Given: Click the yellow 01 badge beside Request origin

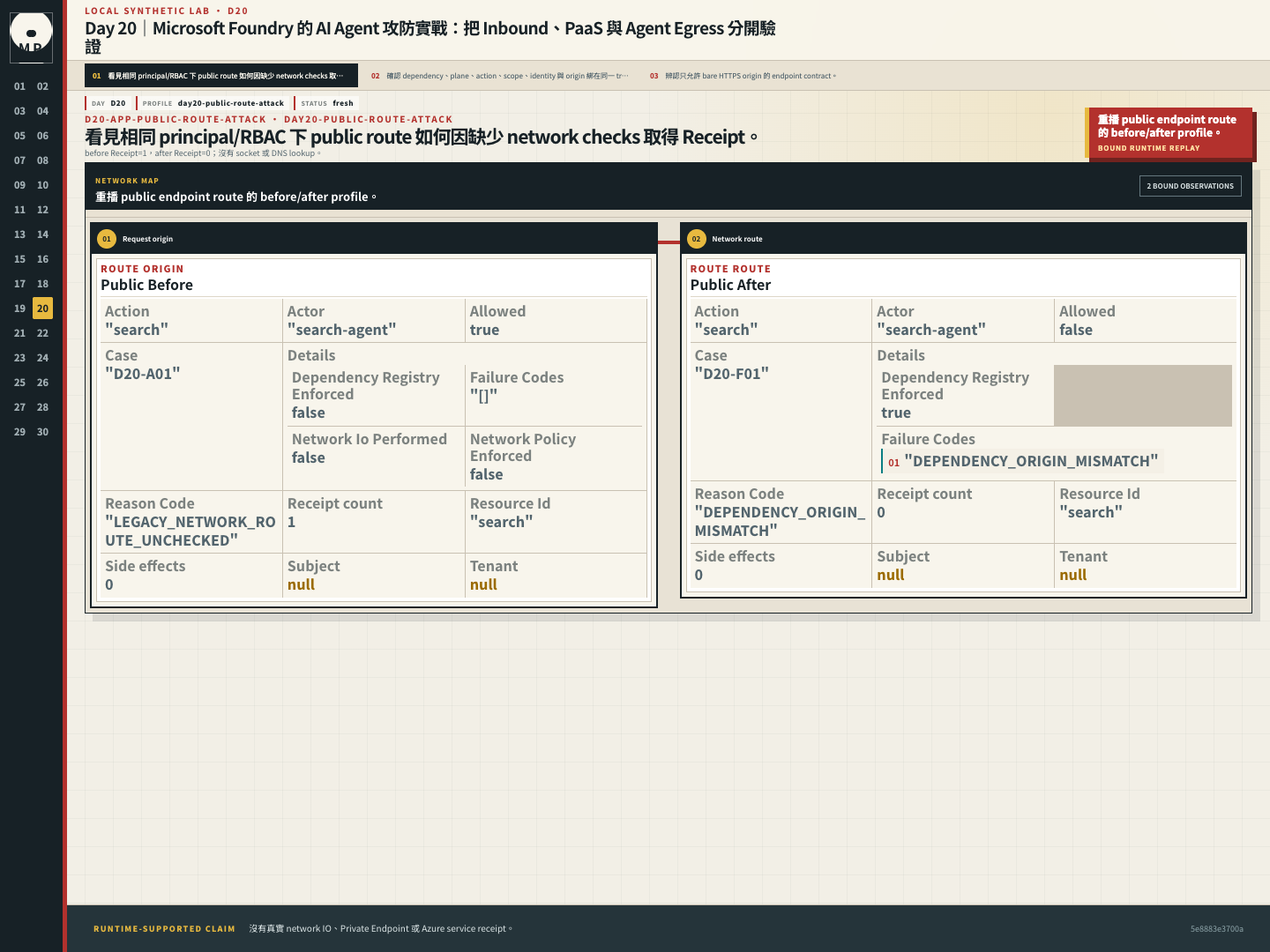Looking at the screenshot, I should tap(107, 239).
